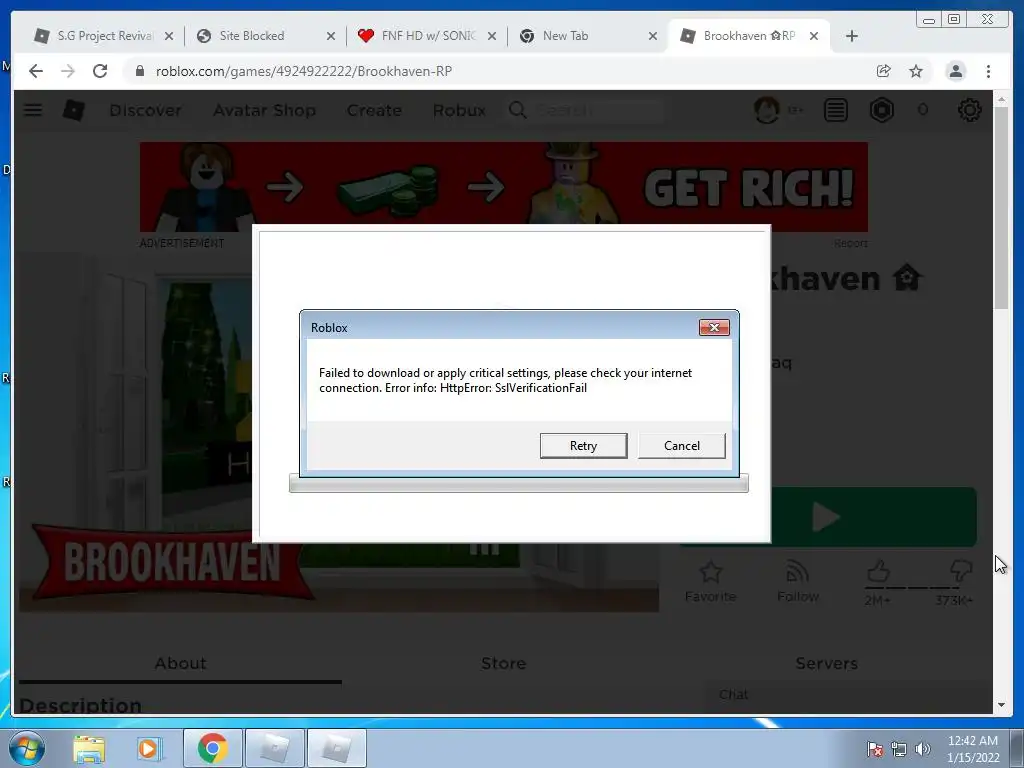Open the Robux hexagon icon

(x=882, y=110)
